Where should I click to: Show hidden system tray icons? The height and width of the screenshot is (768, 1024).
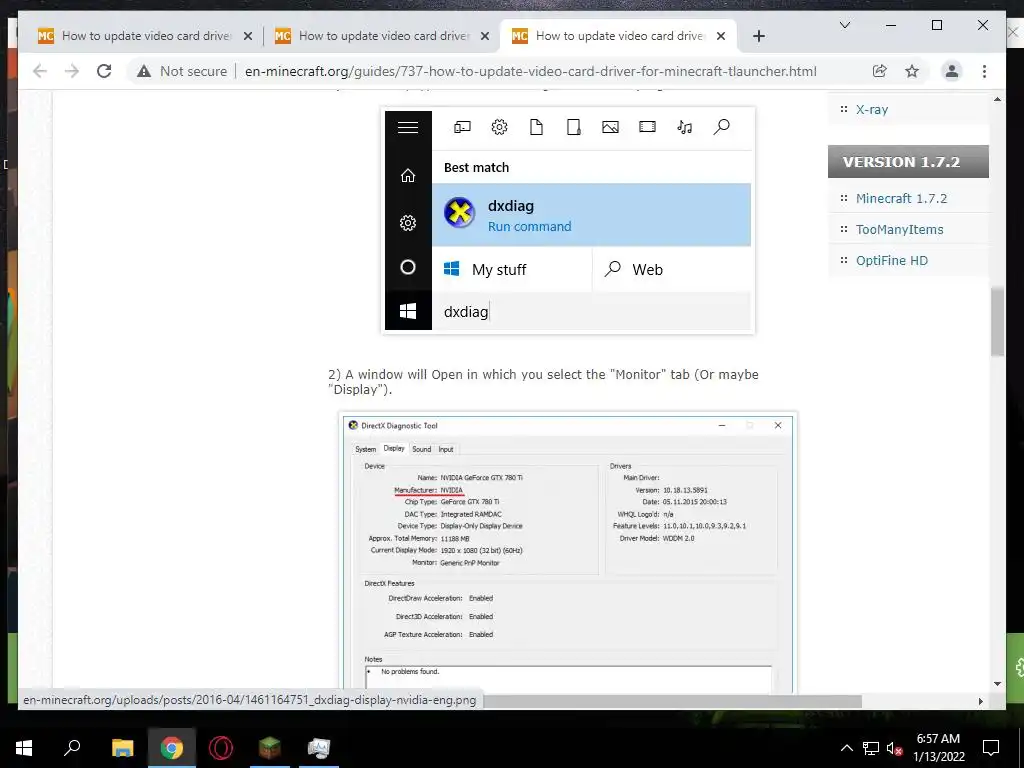coord(846,748)
